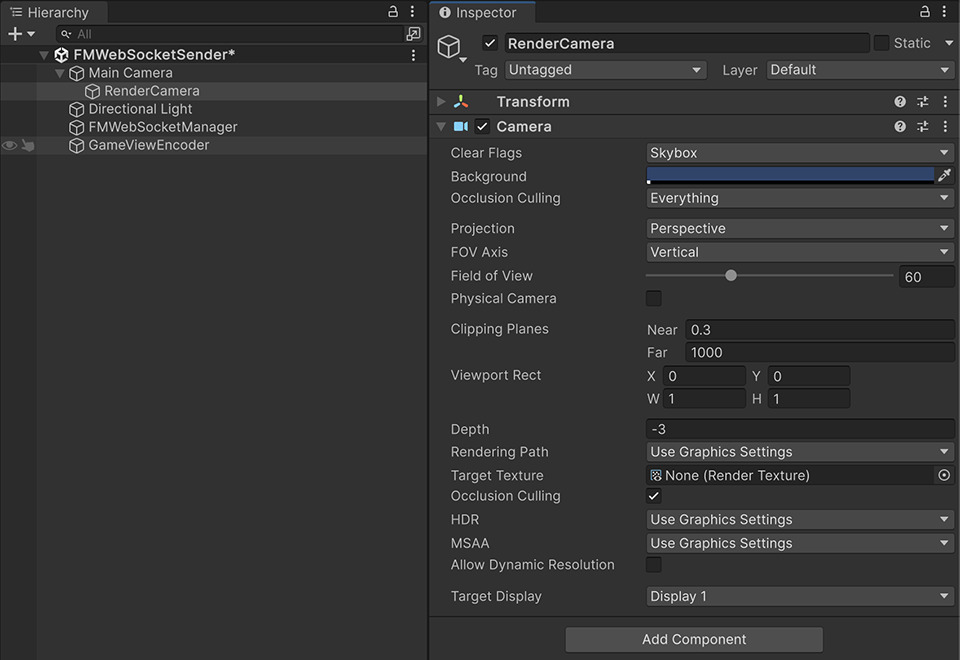Disable Occlusion Culling checkbox
This screenshot has height=660, width=960.
(x=654, y=495)
